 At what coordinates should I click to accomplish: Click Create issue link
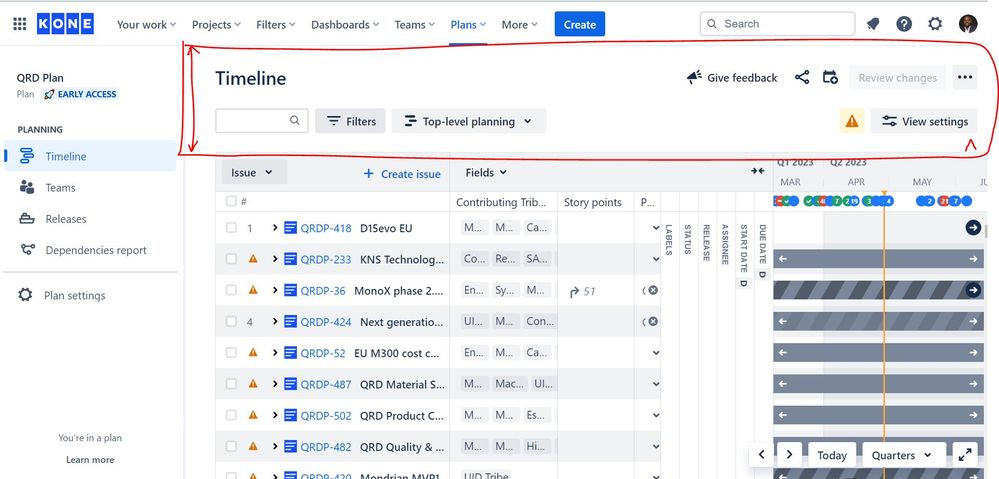point(401,173)
